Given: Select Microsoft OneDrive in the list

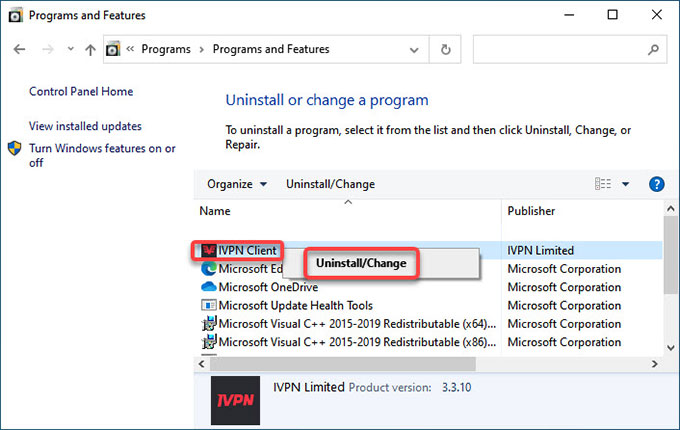Looking at the screenshot, I should (x=268, y=287).
